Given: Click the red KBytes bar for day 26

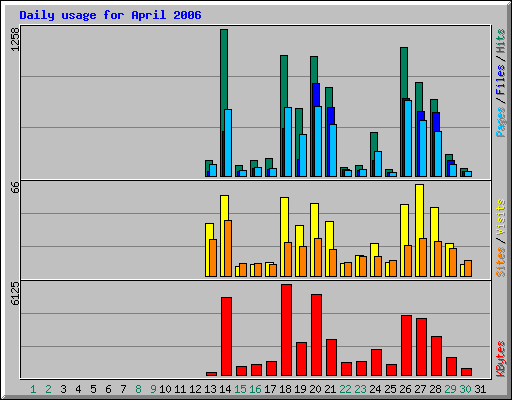Looking at the screenshot, I should pos(406,346).
